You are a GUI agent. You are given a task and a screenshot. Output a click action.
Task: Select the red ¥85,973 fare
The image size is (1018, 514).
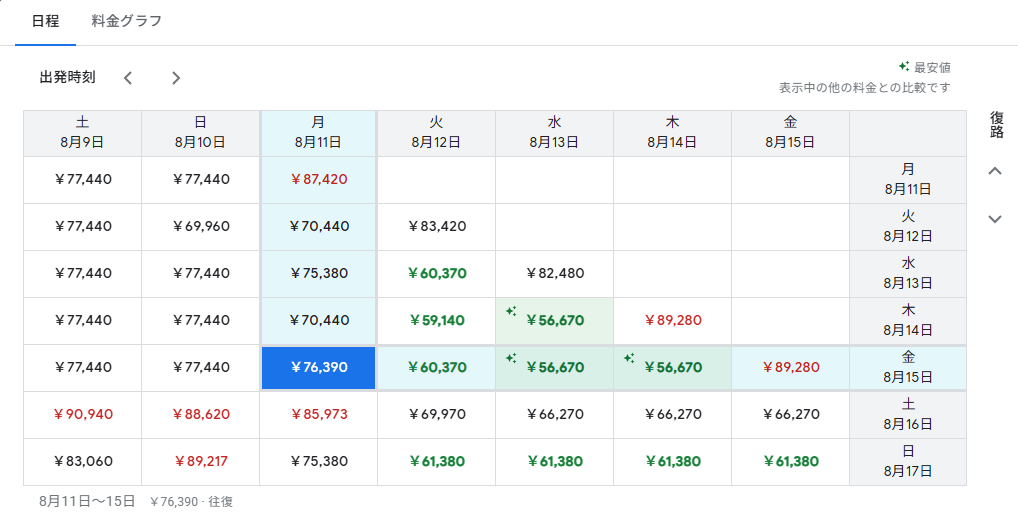pos(318,414)
